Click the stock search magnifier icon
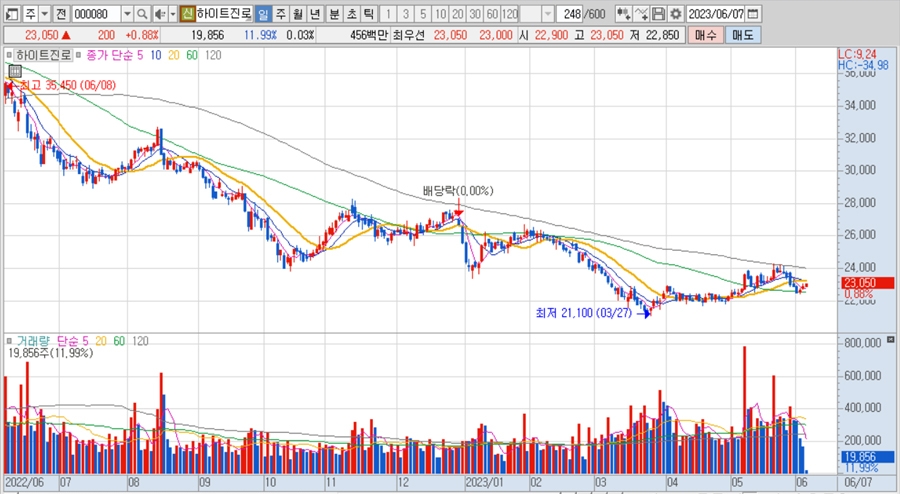900x494 pixels. (142, 14)
